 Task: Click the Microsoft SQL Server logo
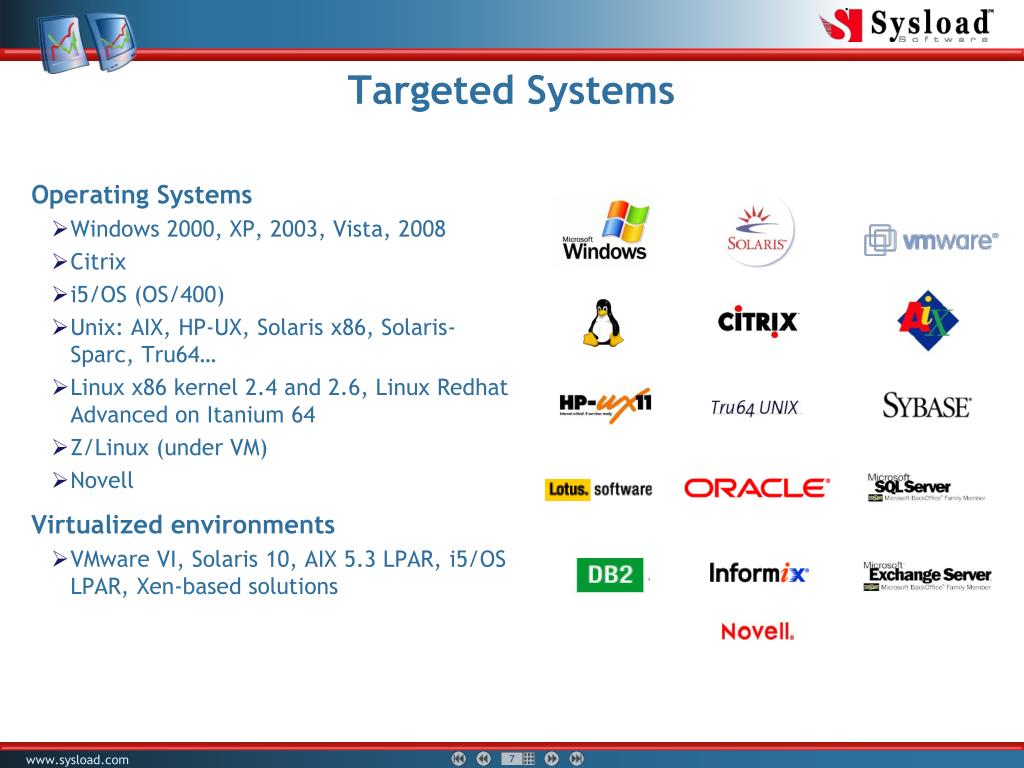click(926, 488)
